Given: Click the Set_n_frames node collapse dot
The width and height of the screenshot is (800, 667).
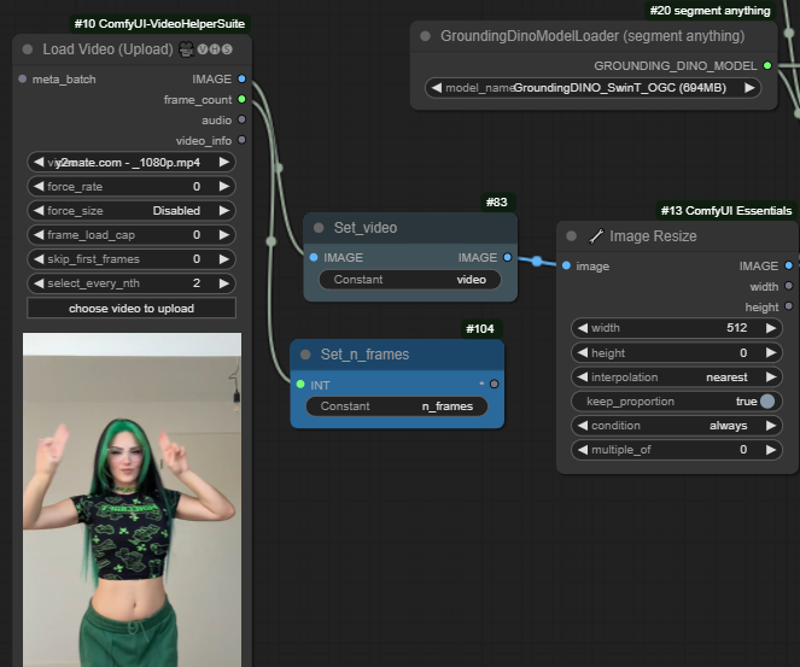Looking at the screenshot, I should (305, 354).
